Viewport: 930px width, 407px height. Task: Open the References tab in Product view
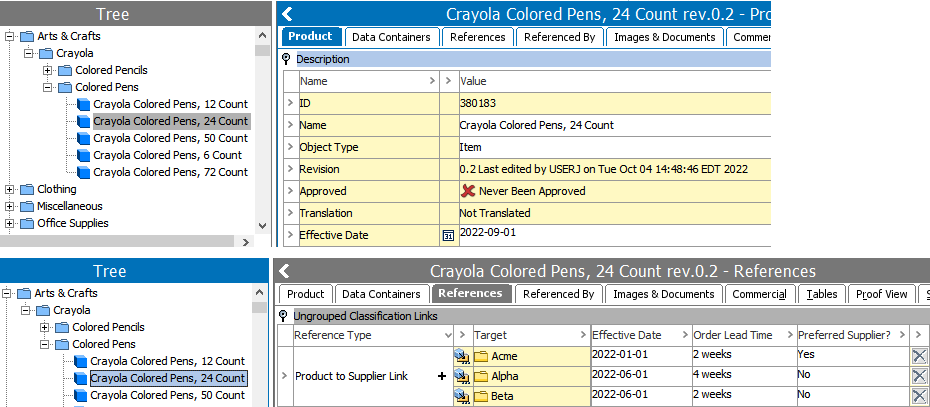pos(477,37)
